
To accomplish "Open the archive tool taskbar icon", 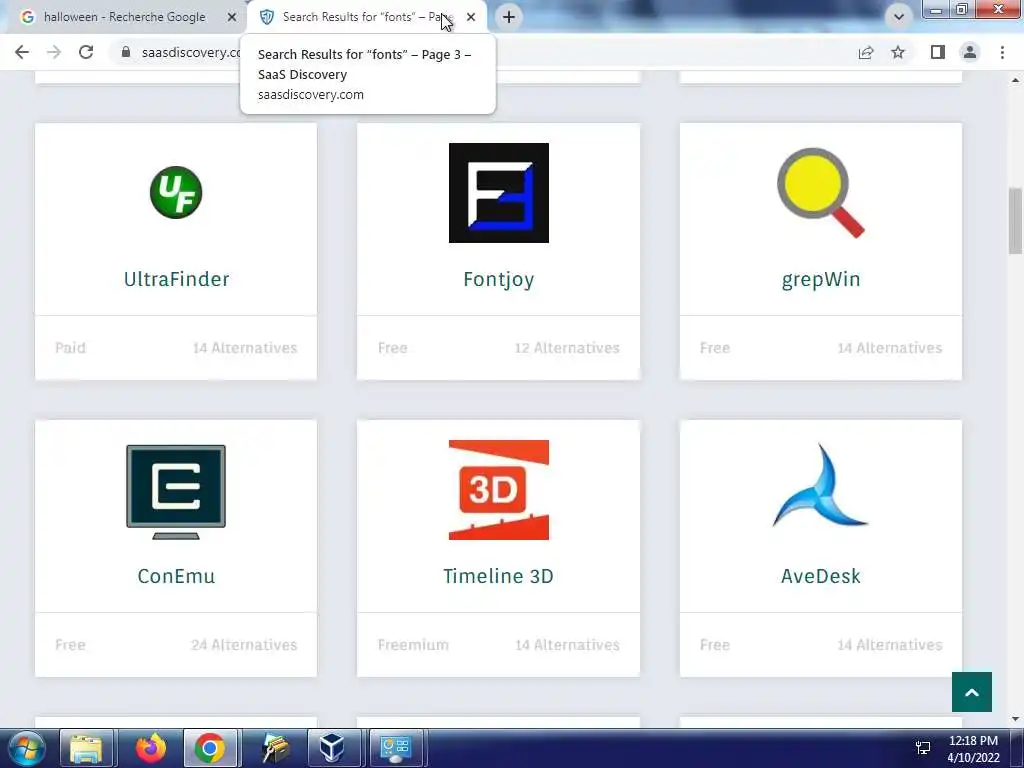I will coord(275,748).
